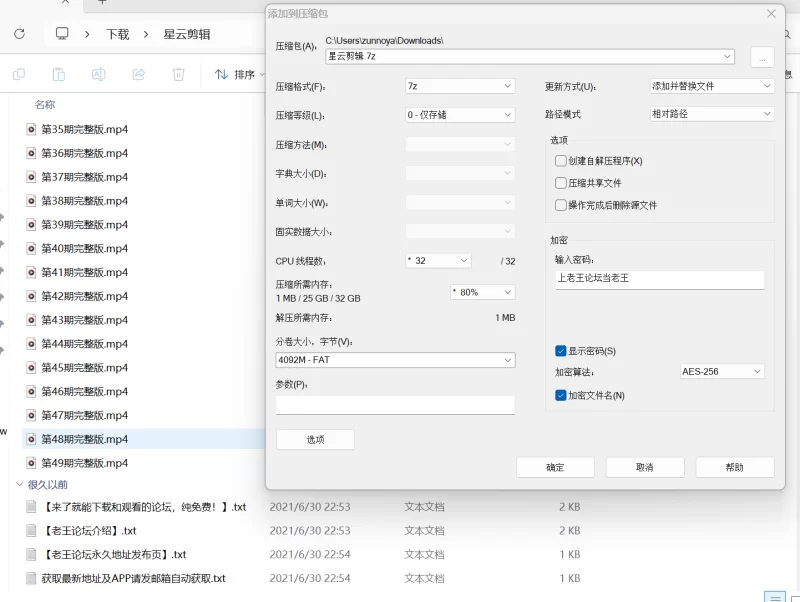Click the 名称 column header
The width and height of the screenshot is (800, 602).
point(45,105)
